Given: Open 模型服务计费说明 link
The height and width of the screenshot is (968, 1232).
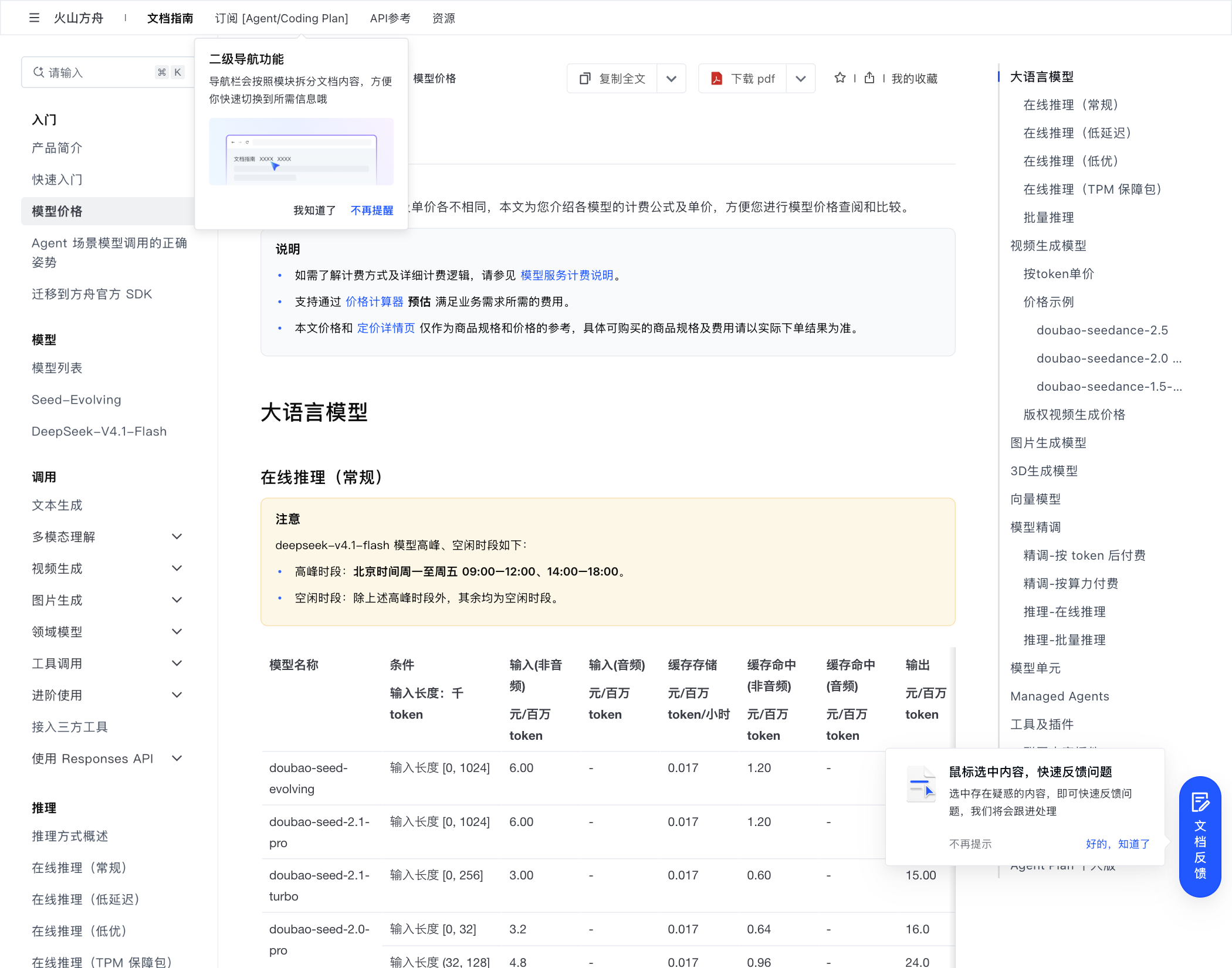Looking at the screenshot, I should [x=567, y=275].
